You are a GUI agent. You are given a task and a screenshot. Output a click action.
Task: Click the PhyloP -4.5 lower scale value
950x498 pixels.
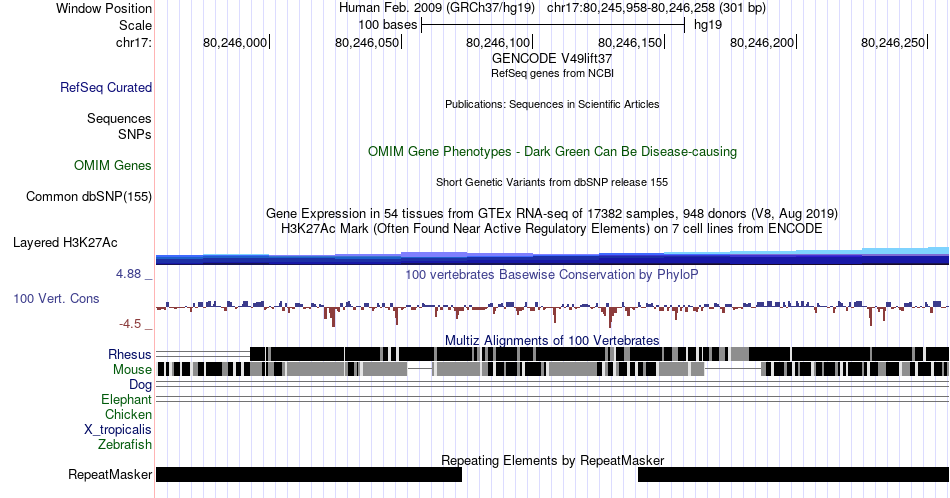pyautogui.click(x=130, y=324)
